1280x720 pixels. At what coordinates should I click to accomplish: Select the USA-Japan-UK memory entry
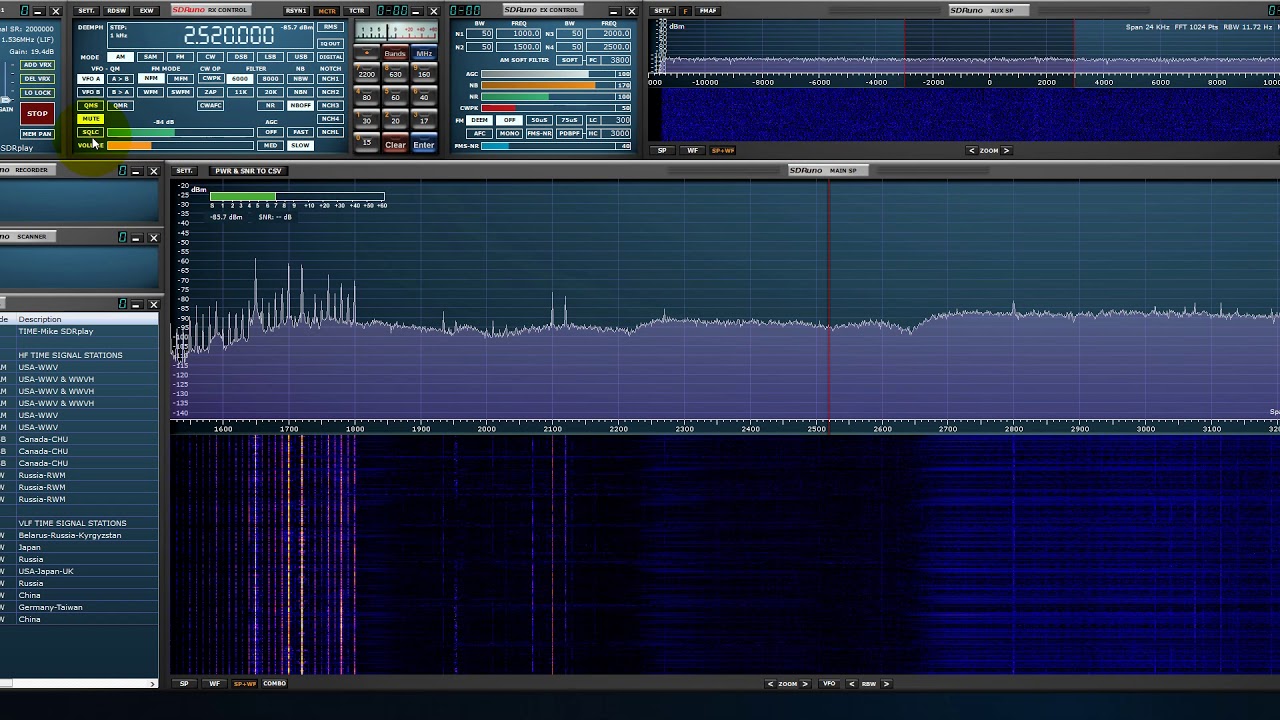[x=79, y=571]
